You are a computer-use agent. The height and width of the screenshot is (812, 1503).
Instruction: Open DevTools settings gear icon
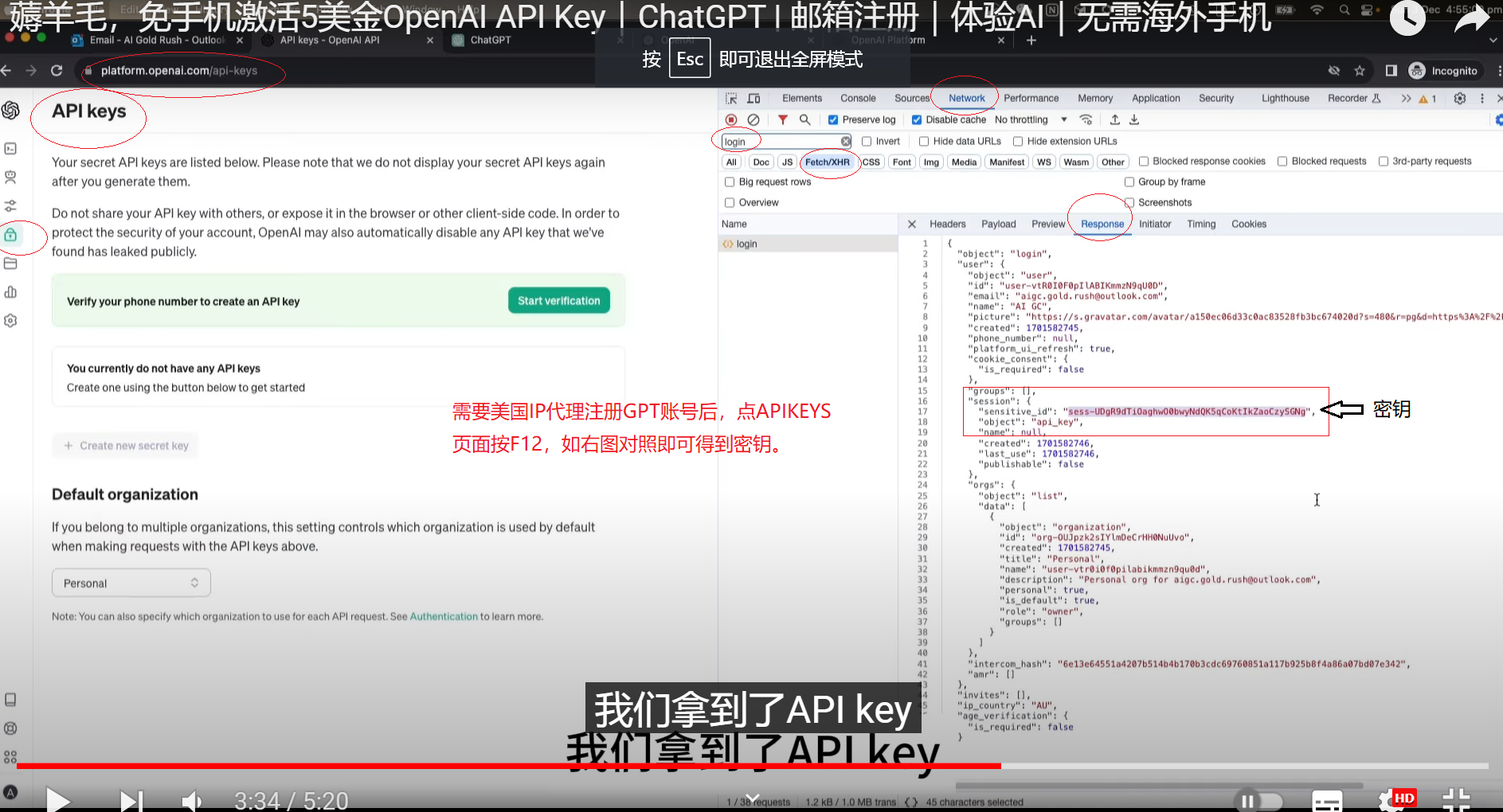point(1459,99)
